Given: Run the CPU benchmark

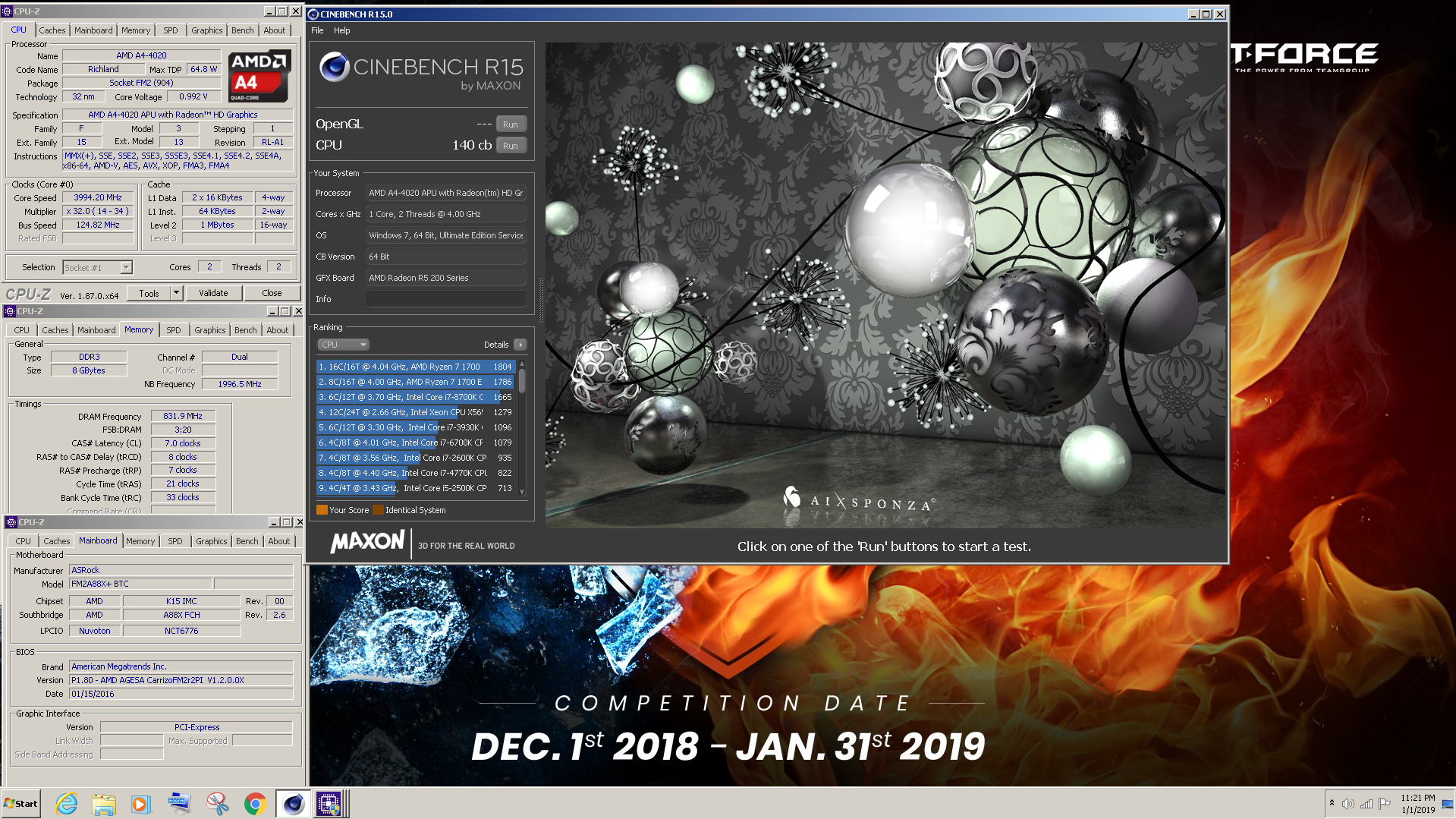Looking at the screenshot, I should point(511,146).
